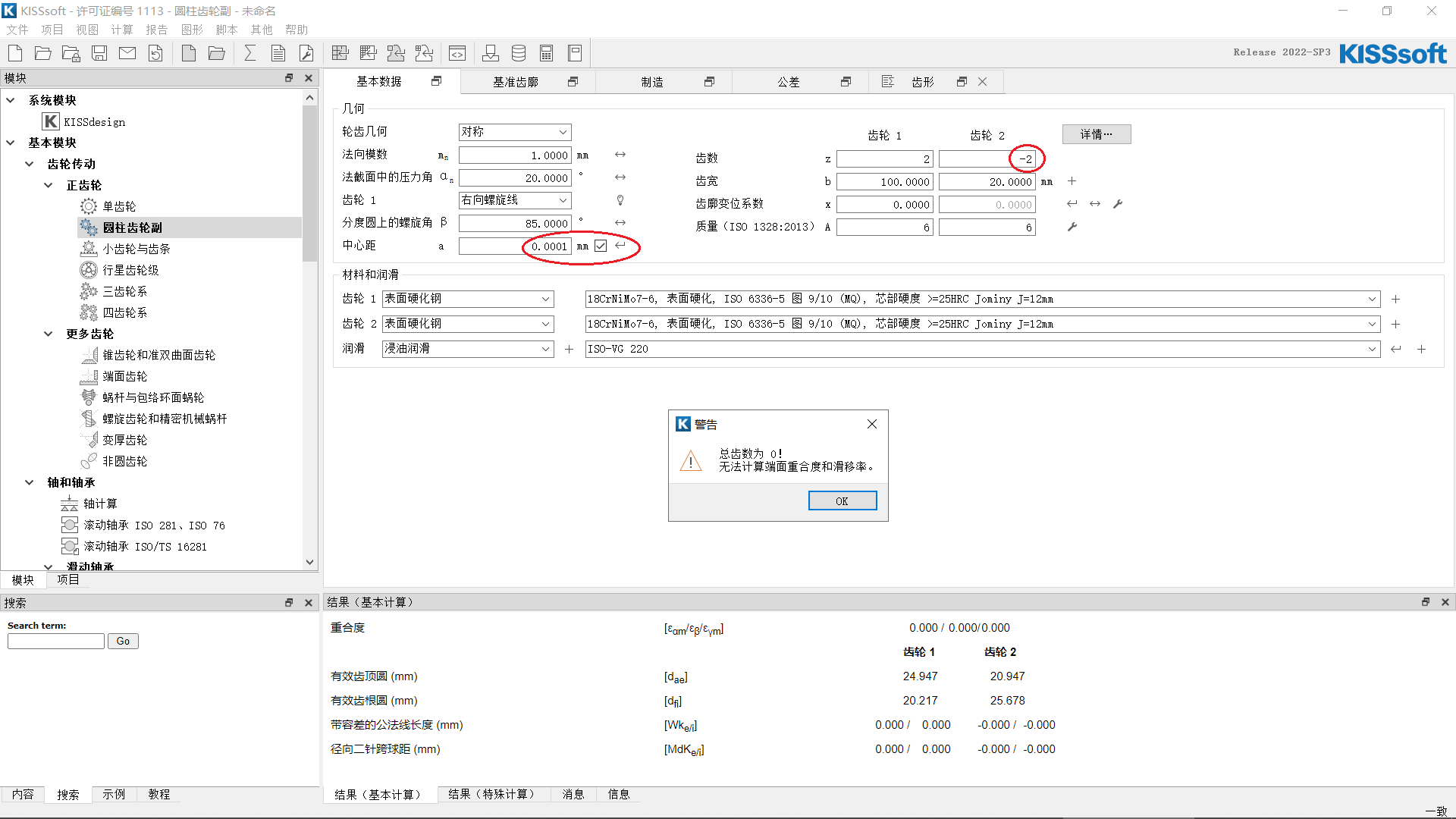Image resolution: width=1456 pixels, height=819 pixels.
Task: Create report with the text page icon
Action: pos(278,53)
